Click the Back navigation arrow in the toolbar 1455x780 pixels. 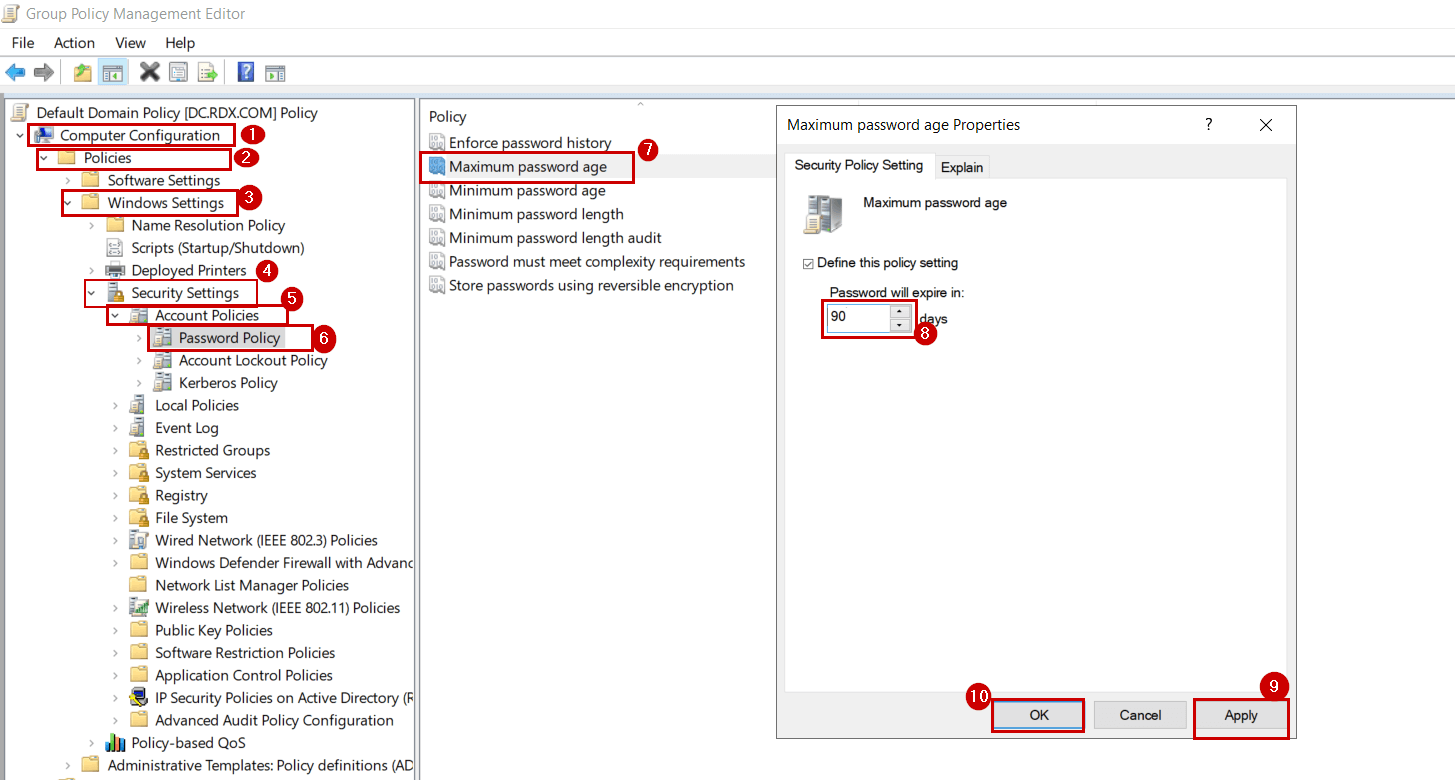16,71
